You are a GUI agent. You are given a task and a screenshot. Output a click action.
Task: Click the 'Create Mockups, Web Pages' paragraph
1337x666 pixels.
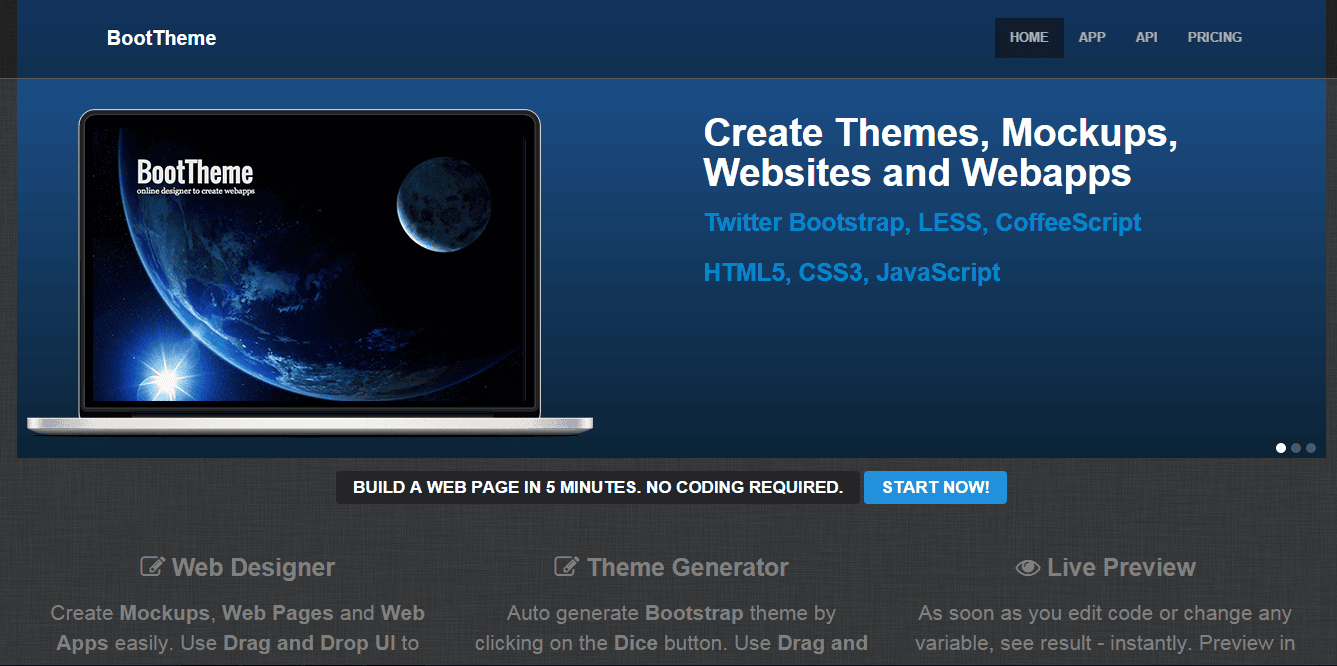click(x=238, y=628)
